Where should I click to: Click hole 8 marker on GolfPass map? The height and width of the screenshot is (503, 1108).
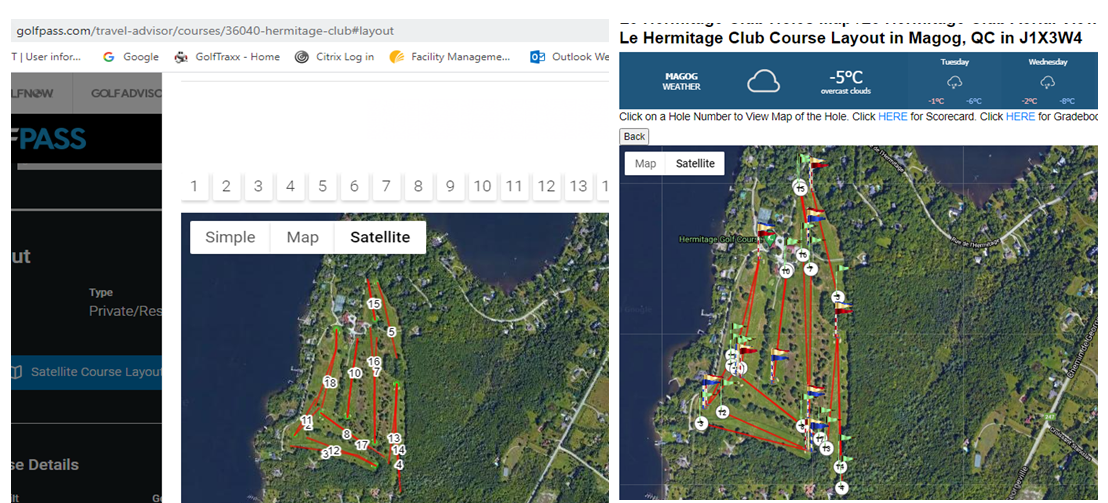click(x=347, y=434)
